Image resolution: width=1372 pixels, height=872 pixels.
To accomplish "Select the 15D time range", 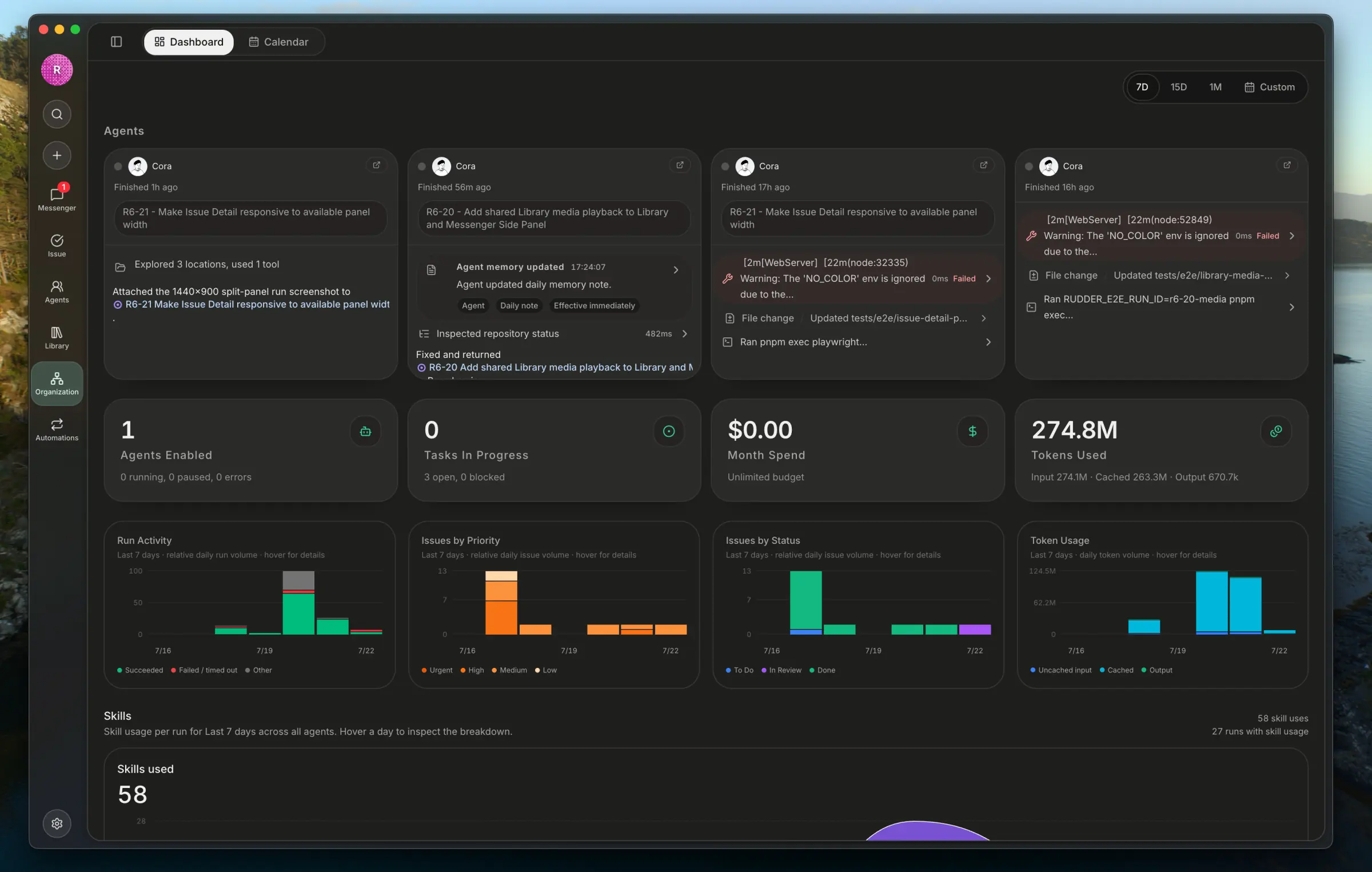I will [1178, 87].
